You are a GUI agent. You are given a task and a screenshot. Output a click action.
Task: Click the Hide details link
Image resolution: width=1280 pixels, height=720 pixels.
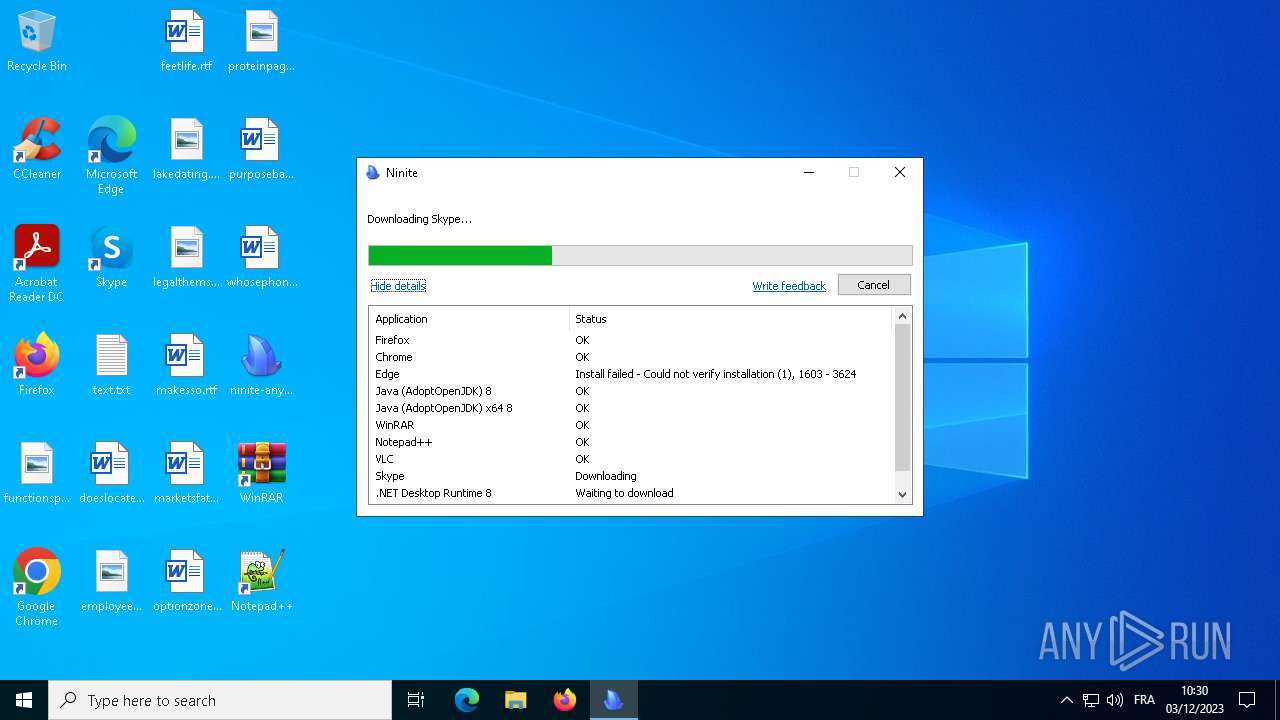point(398,286)
